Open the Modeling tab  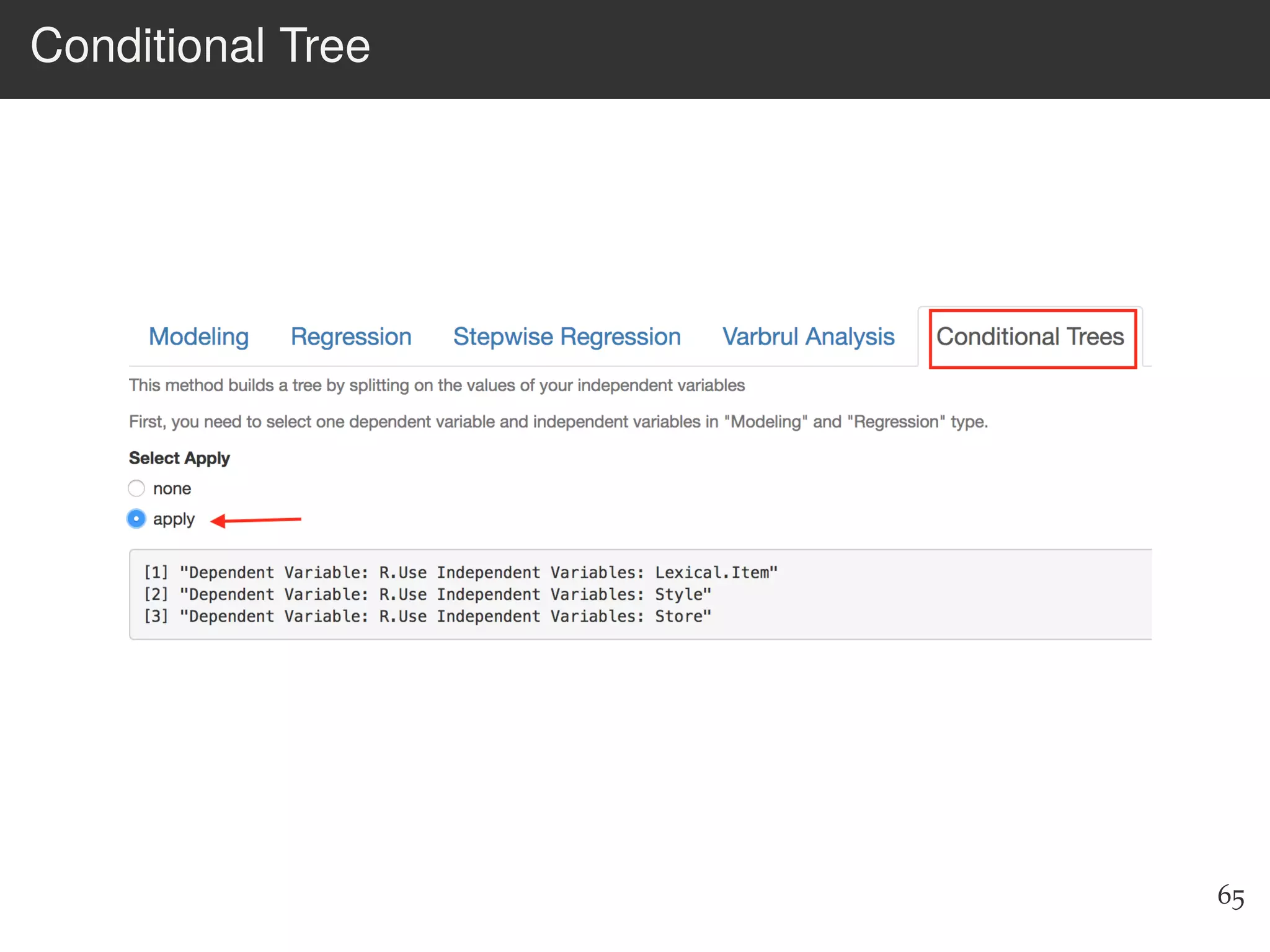coord(198,337)
